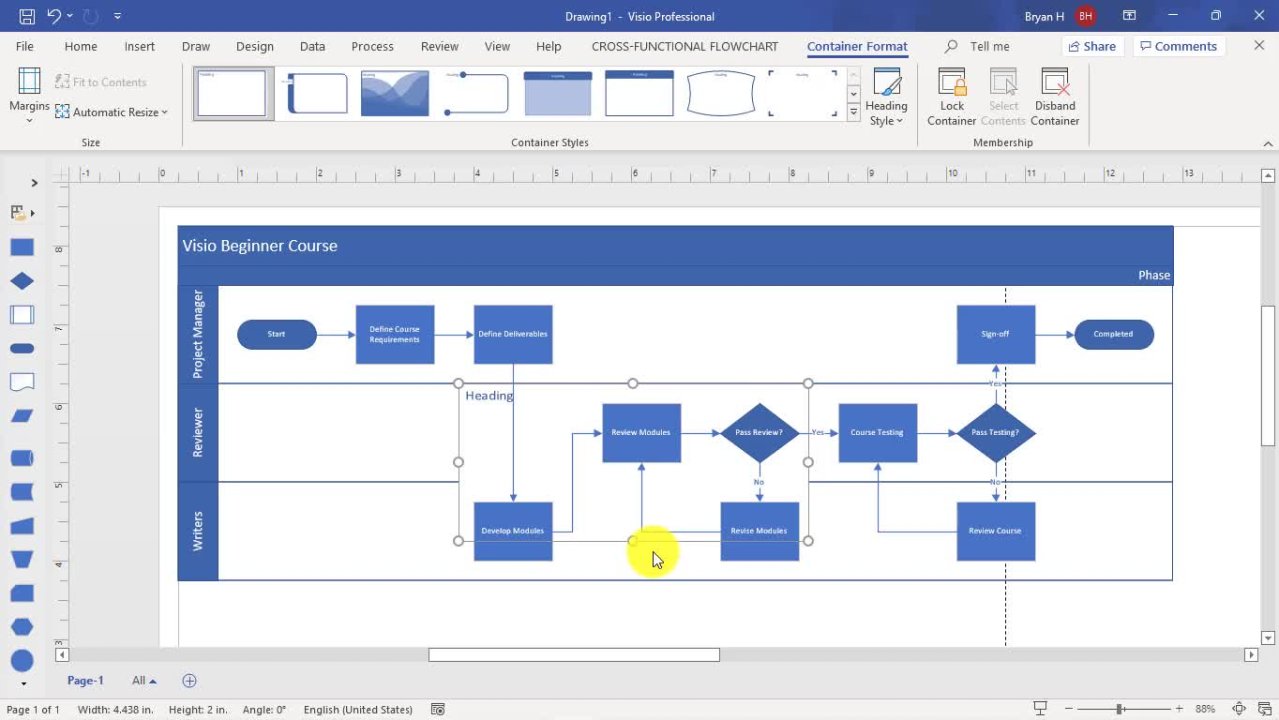Toggle macro recording in status bar
Viewport: 1279px width, 720px height.
tap(437, 709)
